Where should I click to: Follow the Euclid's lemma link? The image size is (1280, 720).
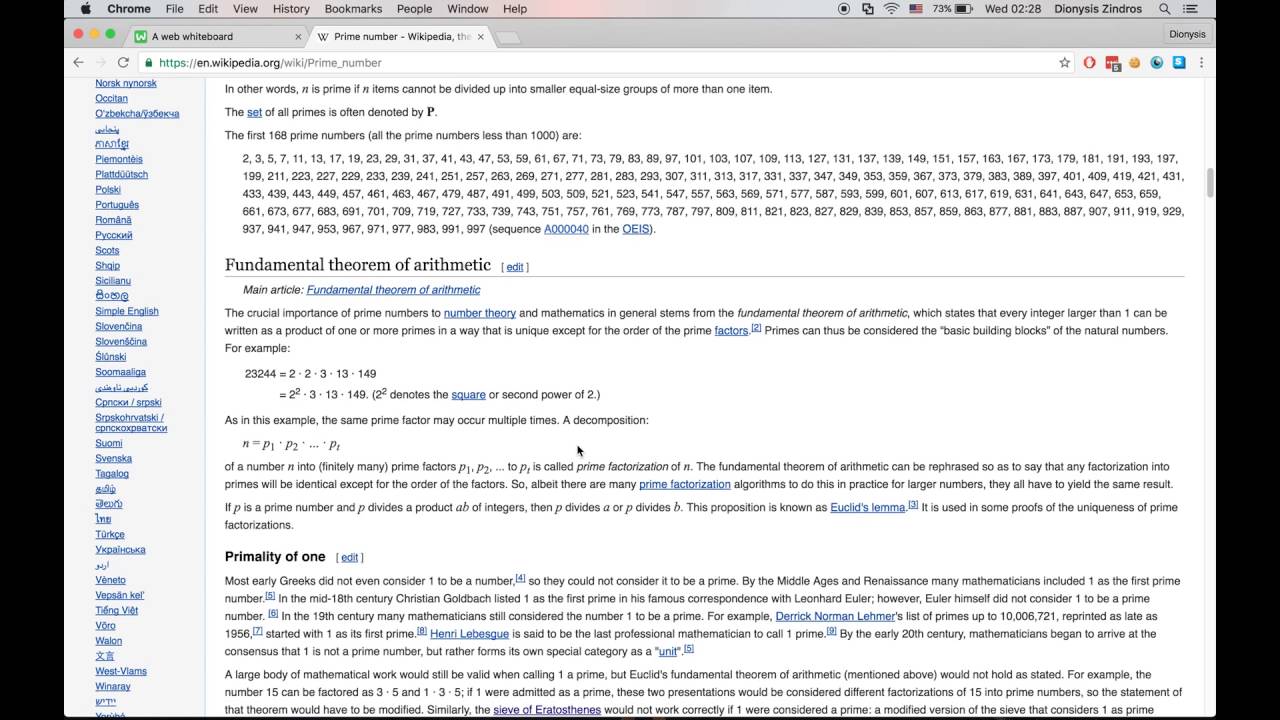(x=867, y=507)
